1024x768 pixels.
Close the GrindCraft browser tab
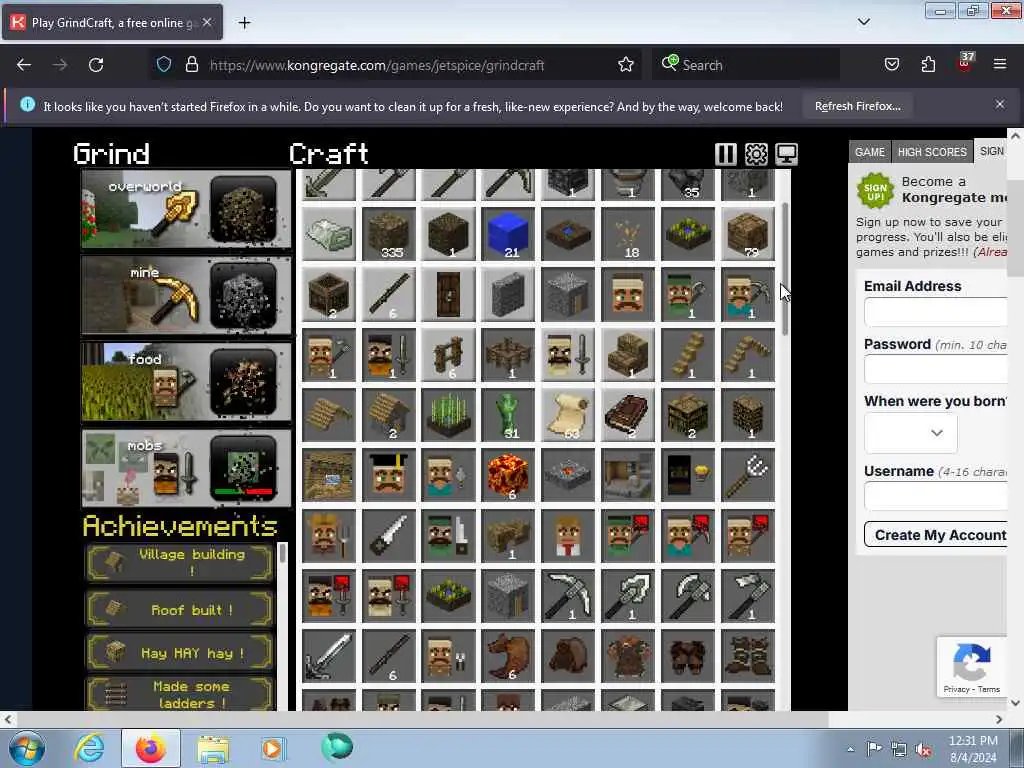point(207,22)
